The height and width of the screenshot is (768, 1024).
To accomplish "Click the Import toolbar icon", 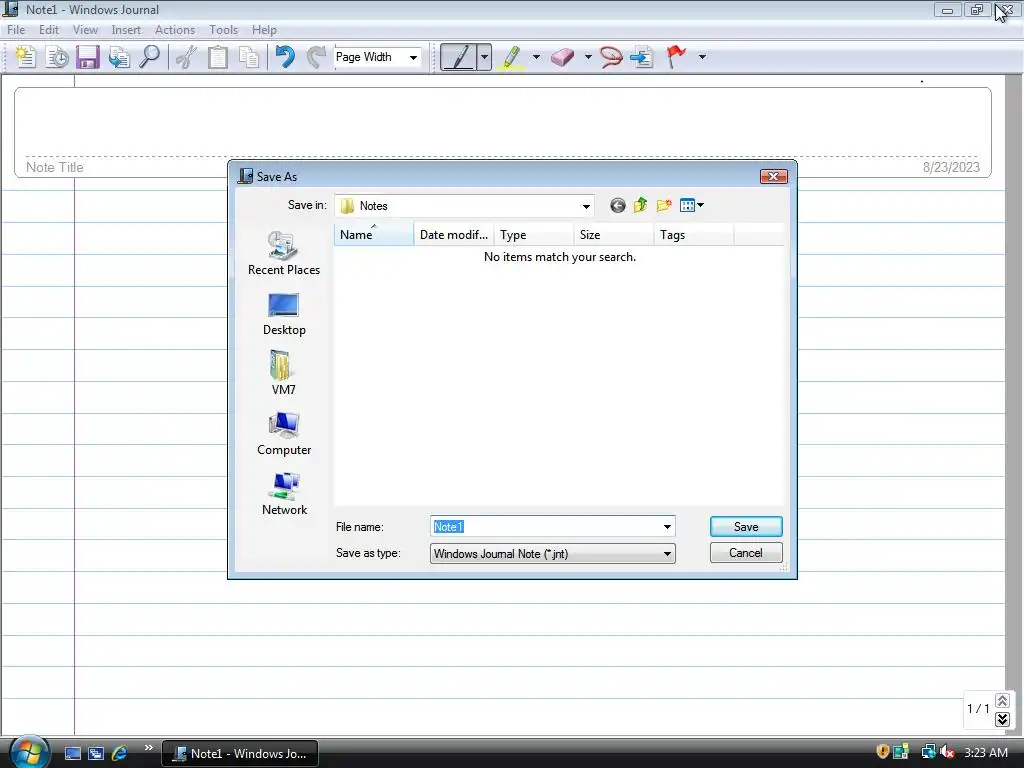I will 119,57.
